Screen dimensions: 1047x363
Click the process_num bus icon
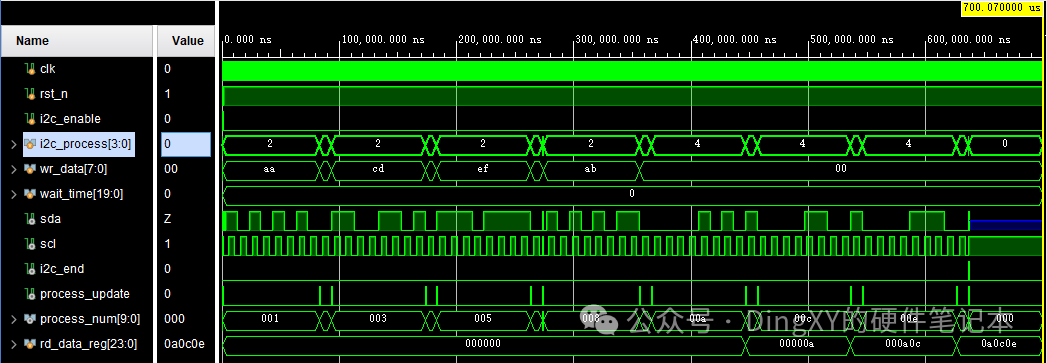pyautogui.click(x=30, y=319)
